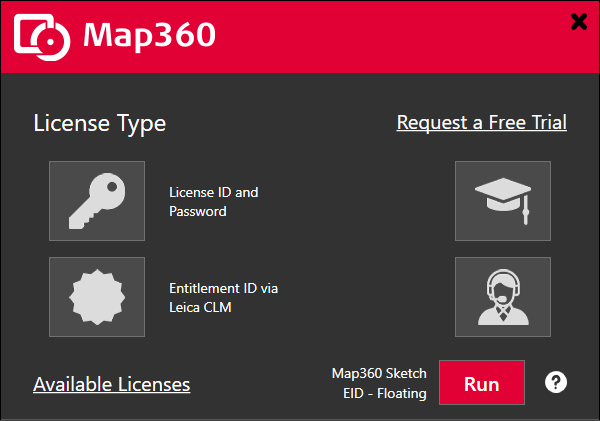Viewport: 600px width, 421px height.
Task: Open the Available Licenses link
Action: tap(112, 385)
